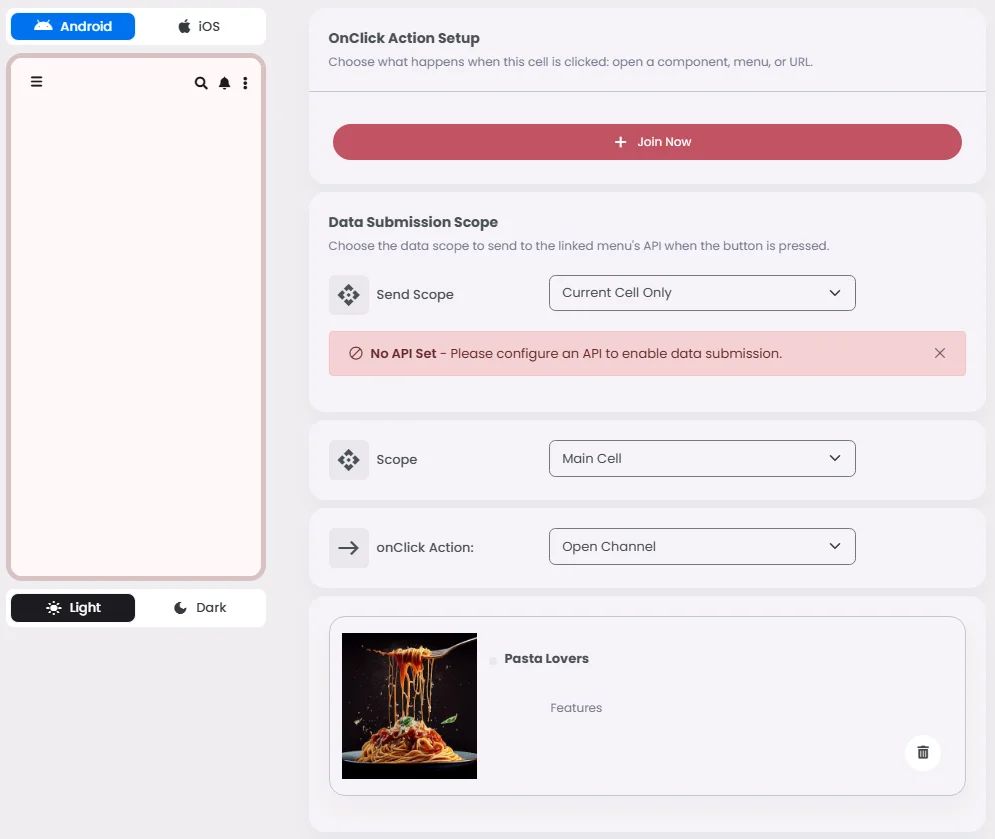This screenshot has height=839, width=995.
Task: Dismiss the No API Set alert
Action: (940, 353)
